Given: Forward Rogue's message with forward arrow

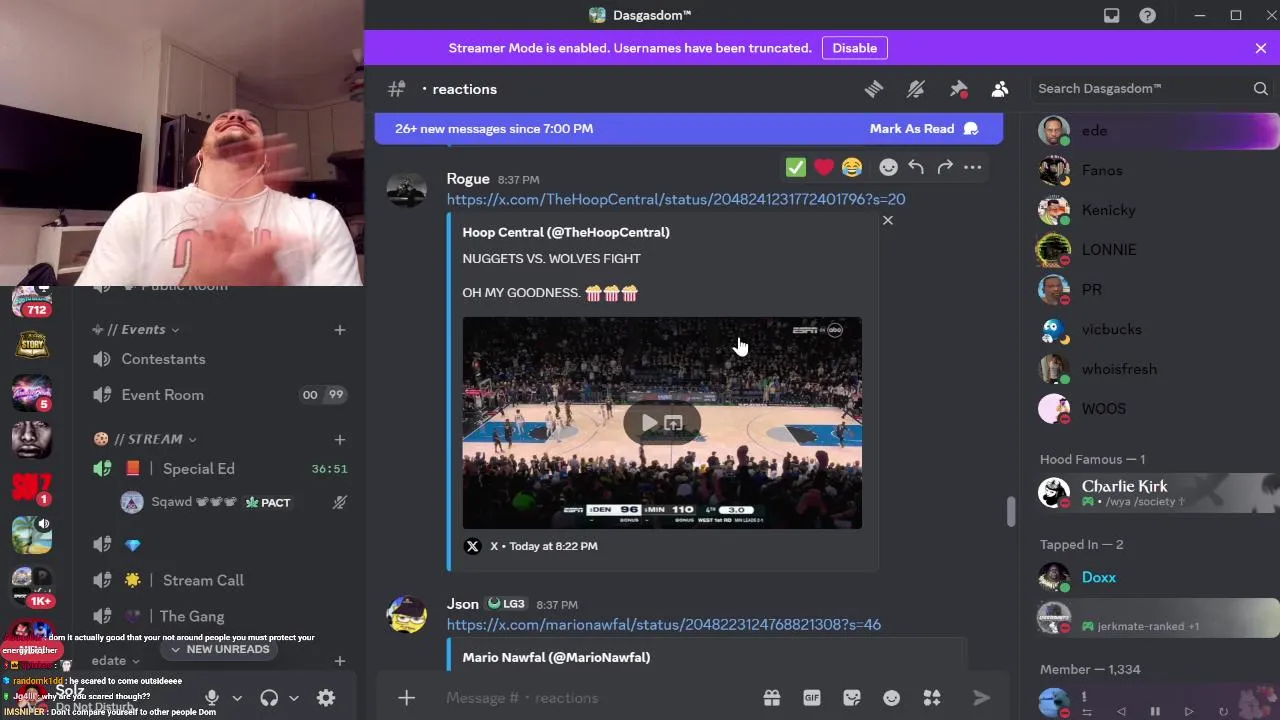Looking at the screenshot, I should tap(945, 167).
